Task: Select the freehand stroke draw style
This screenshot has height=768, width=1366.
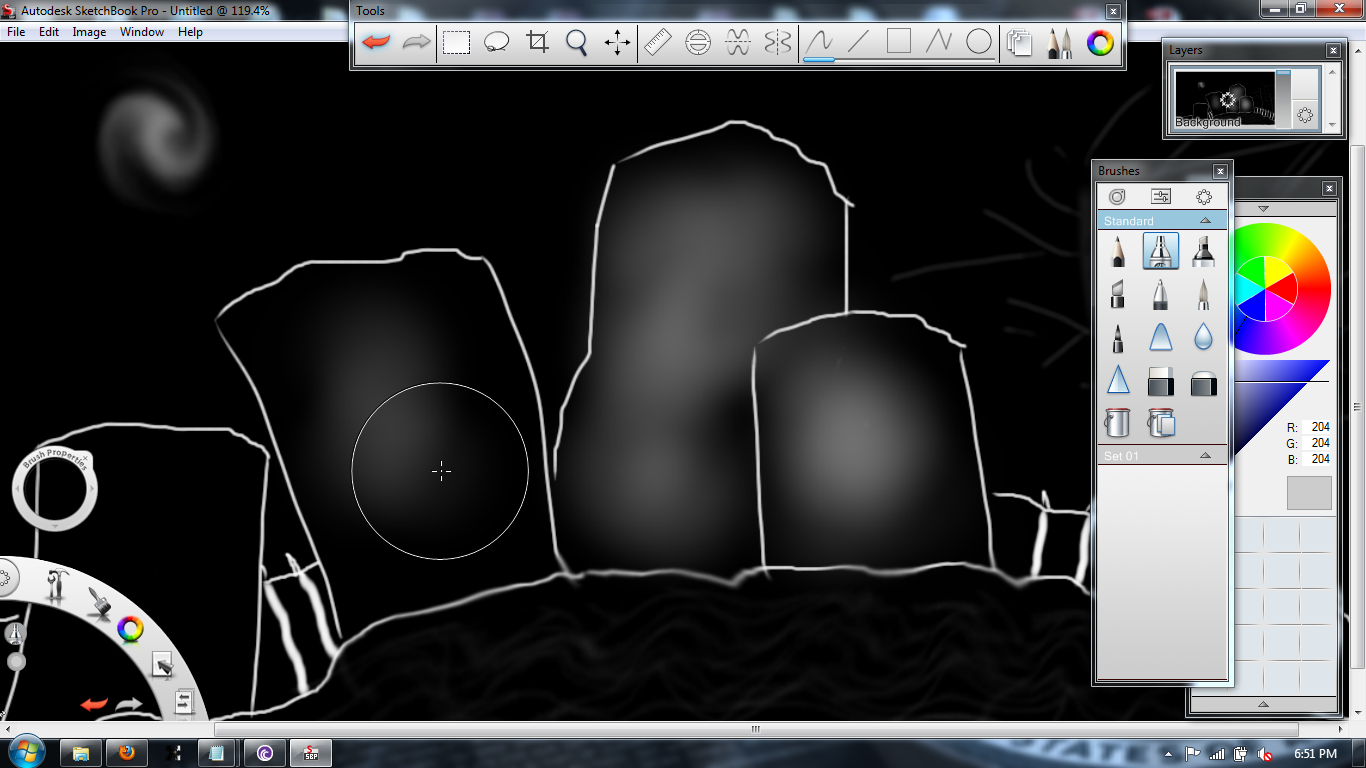Action: point(820,42)
